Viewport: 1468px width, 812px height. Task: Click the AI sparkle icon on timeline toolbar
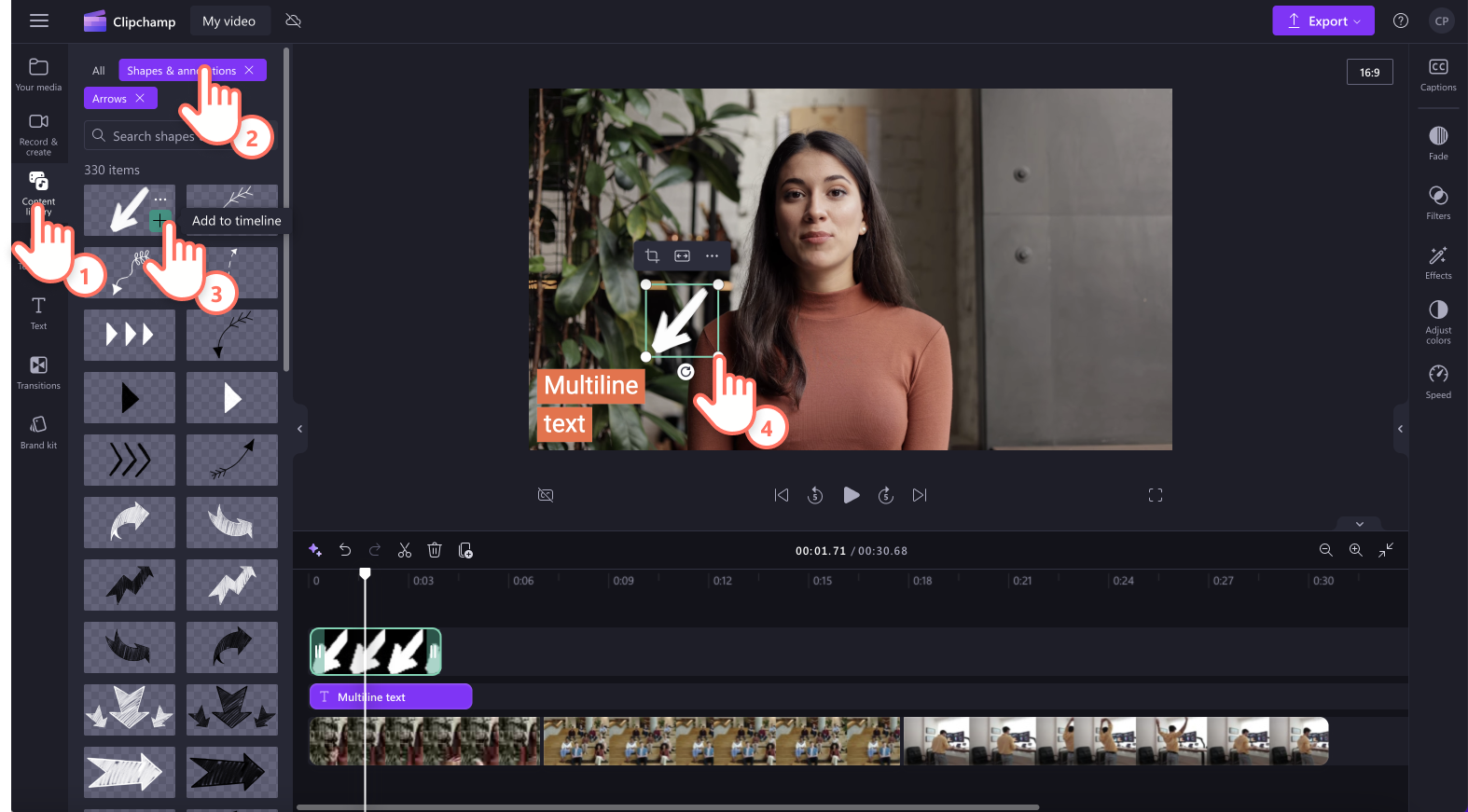pyautogui.click(x=315, y=550)
